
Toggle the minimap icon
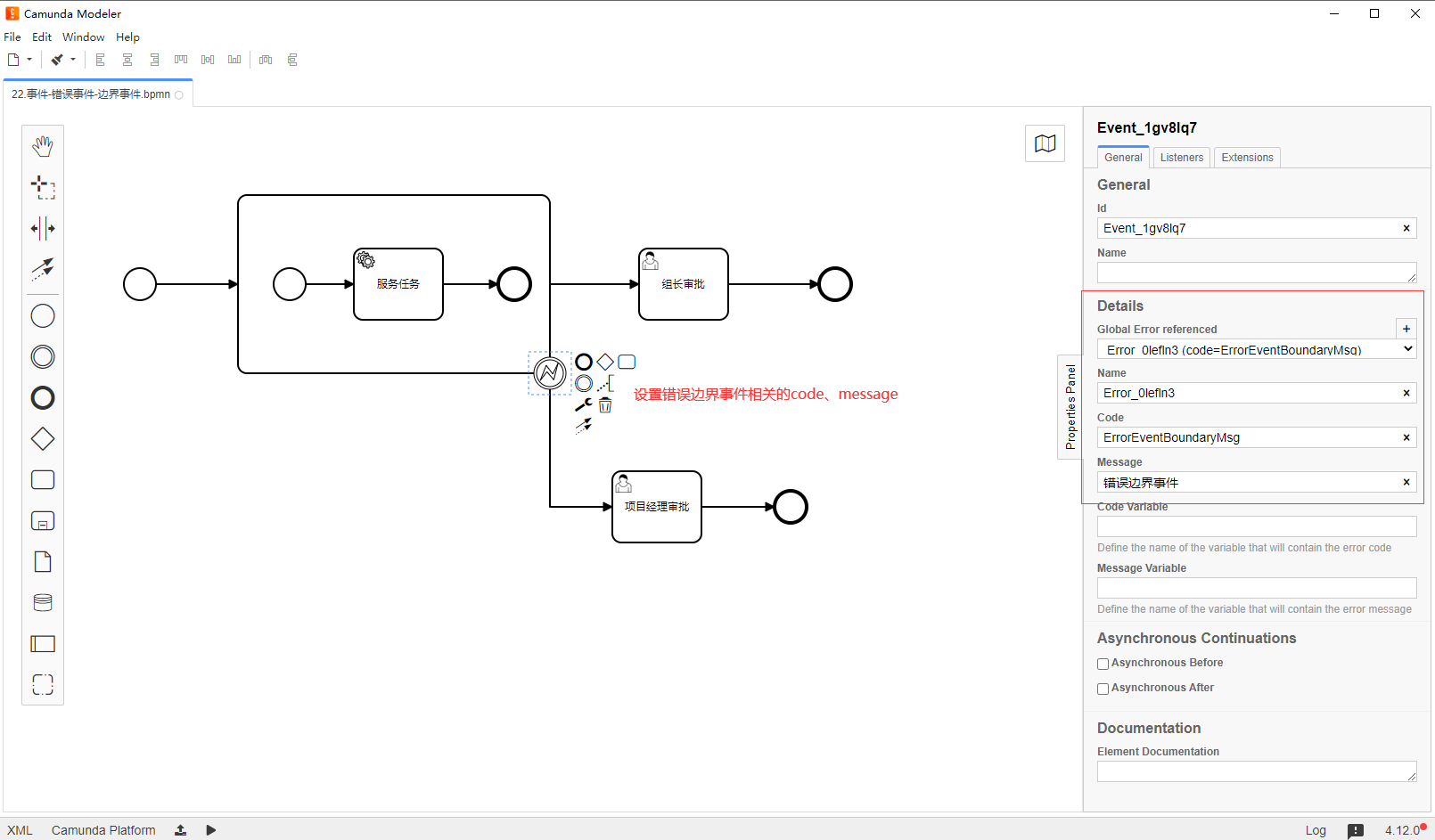pyautogui.click(x=1045, y=143)
